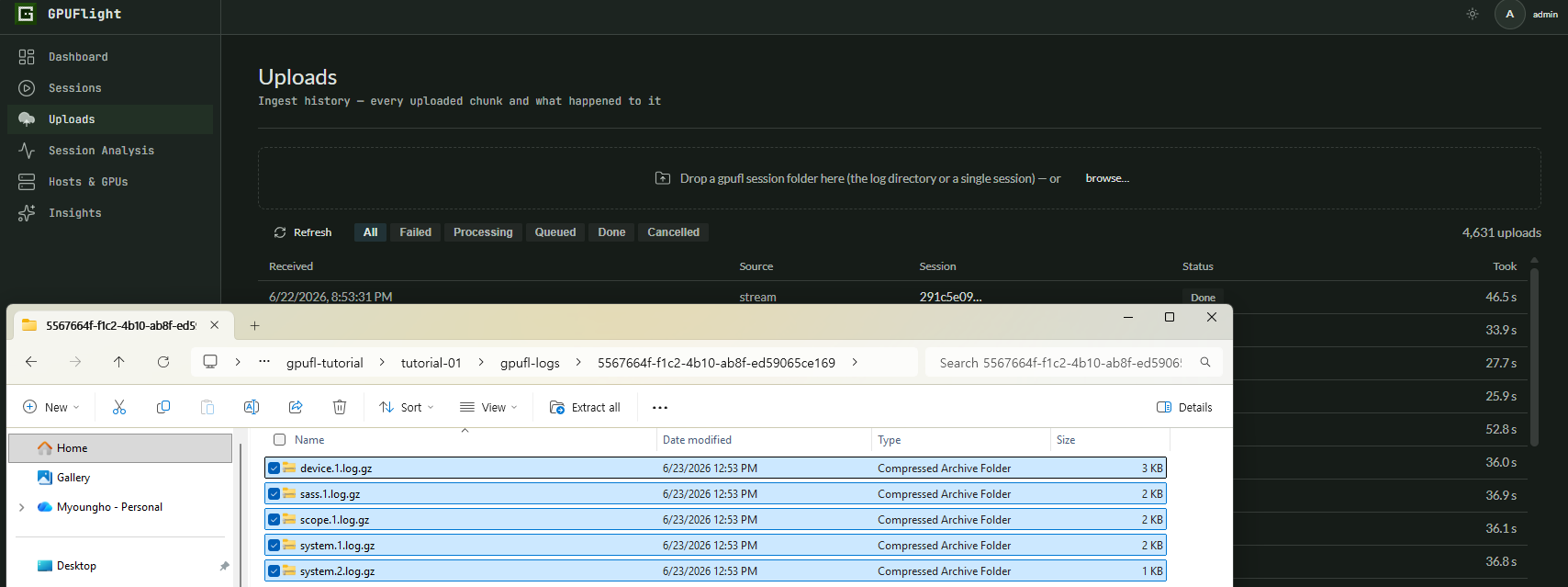
Task: Go back in File Explorer
Action: pos(31,362)
